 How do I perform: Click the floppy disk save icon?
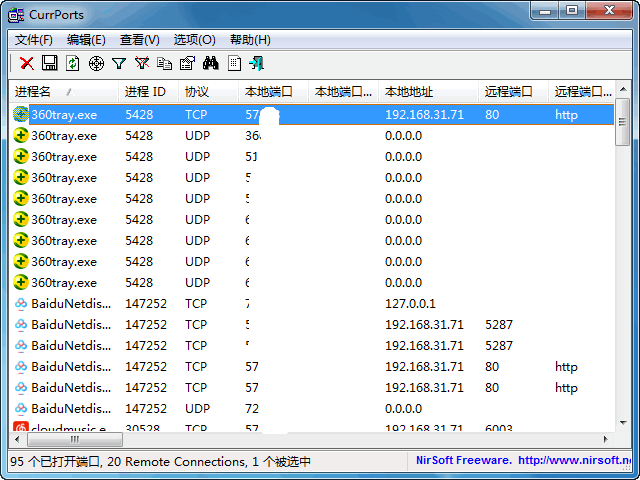click(x=49, y=64)
